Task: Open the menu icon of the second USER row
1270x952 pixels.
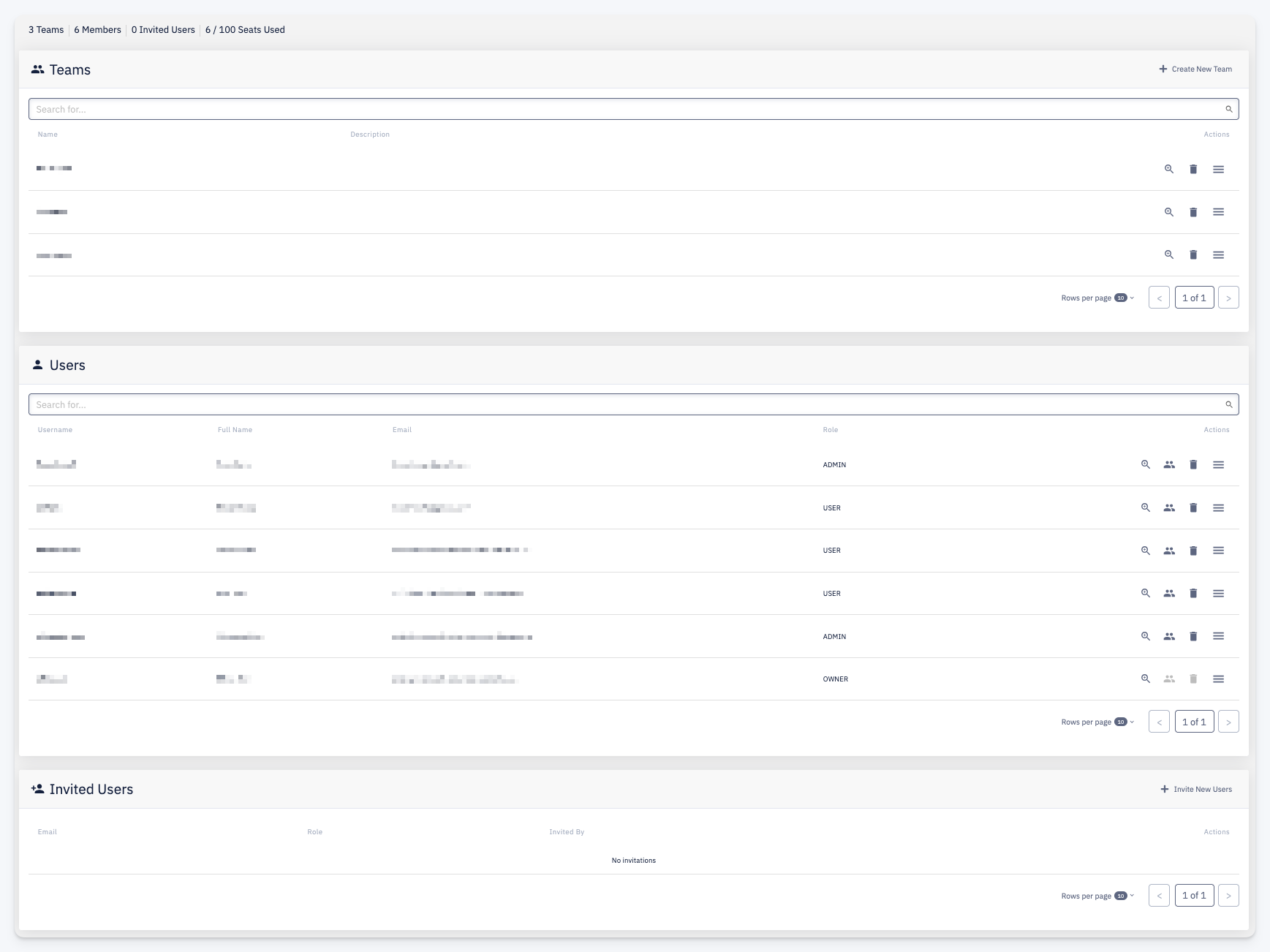Action: [1218, 551]
